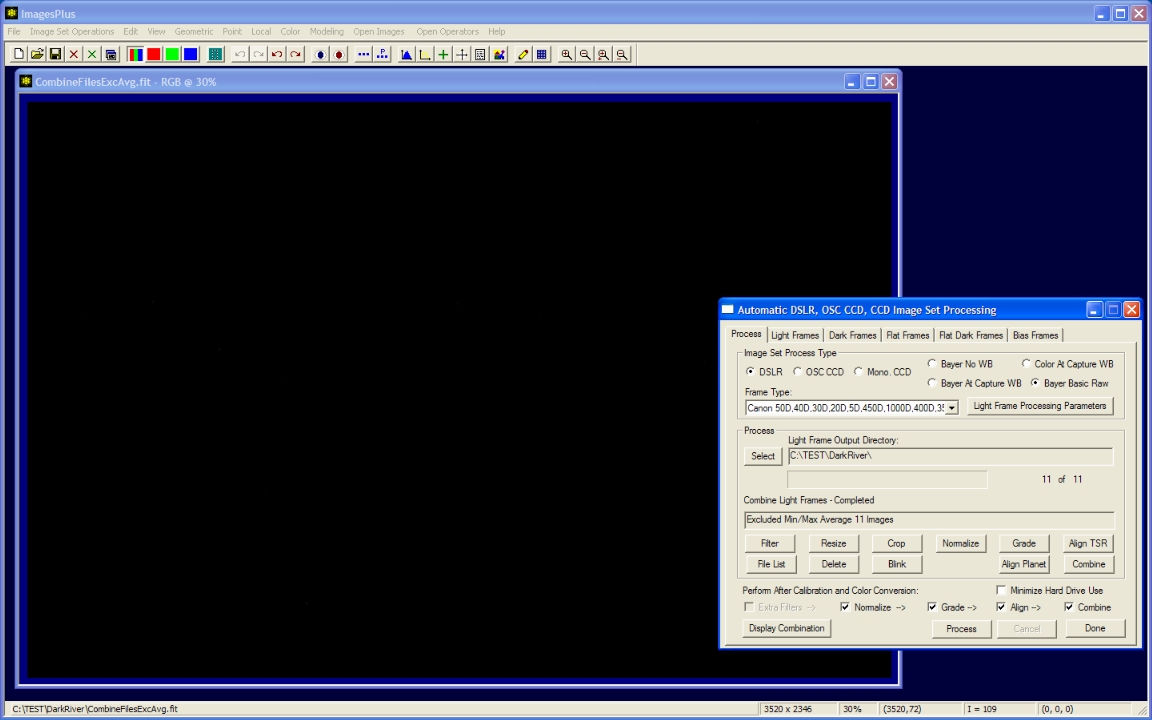The image size is (1152, 720).
Task: Open the Modeling menu
Action: pos(326,32)
